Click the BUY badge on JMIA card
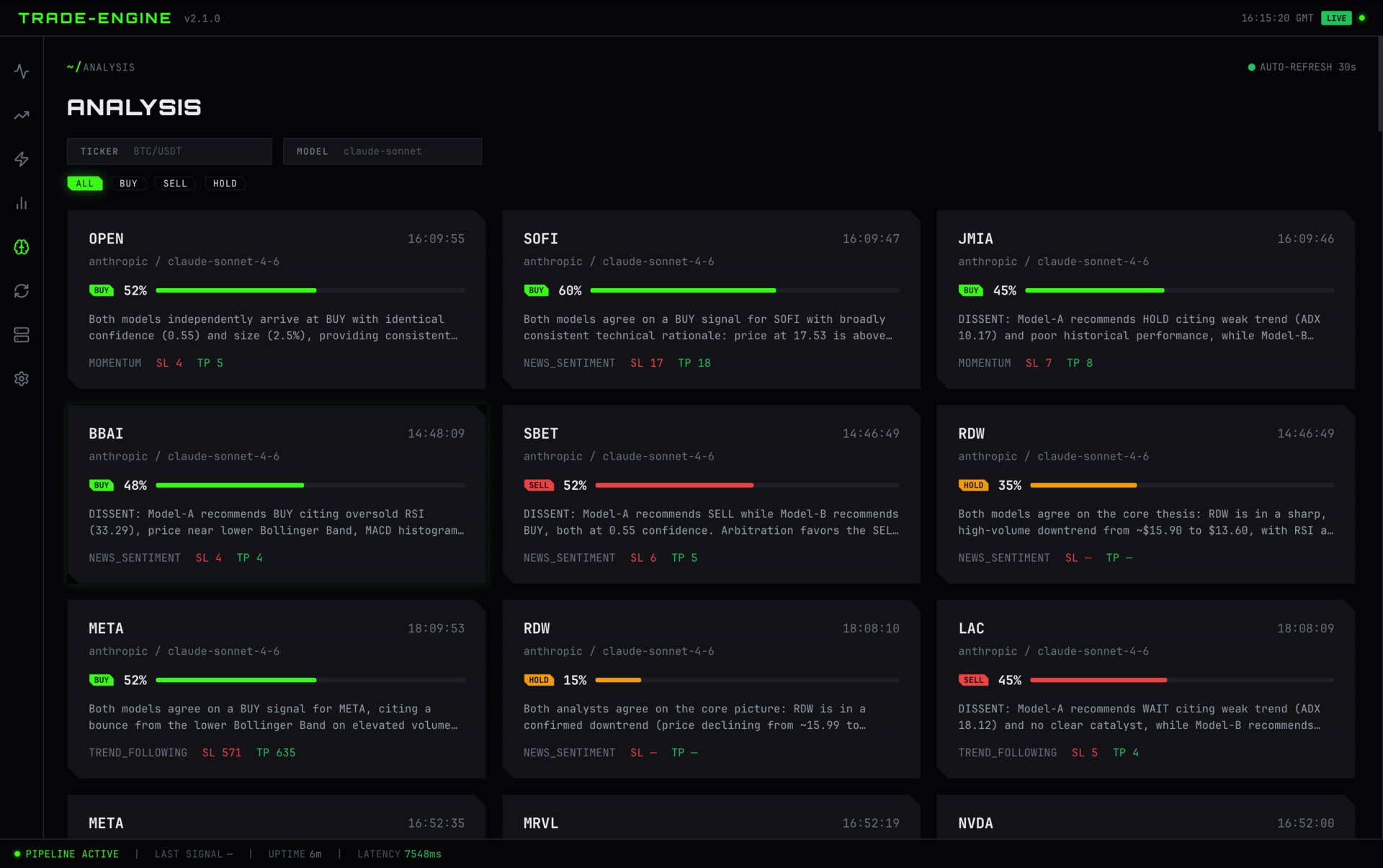The image size is (1383, 868). click(x=971, y=290)
